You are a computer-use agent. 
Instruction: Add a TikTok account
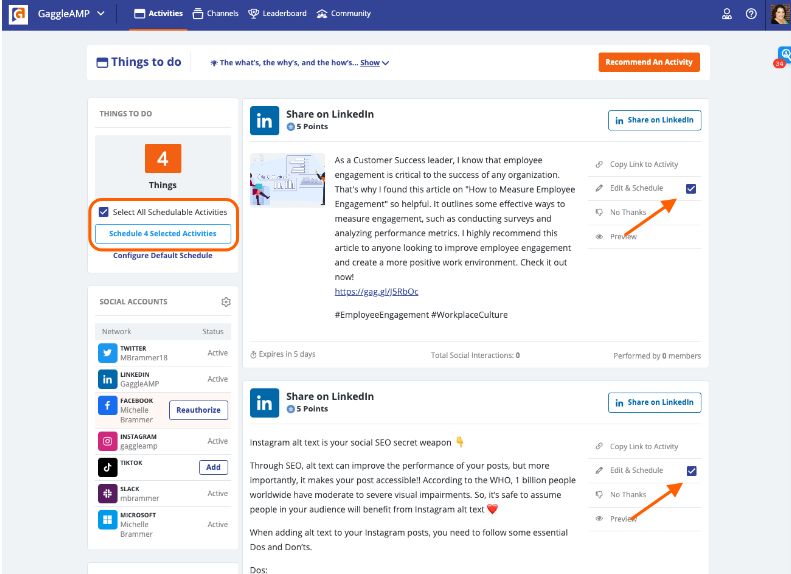(x=213, y=467)
